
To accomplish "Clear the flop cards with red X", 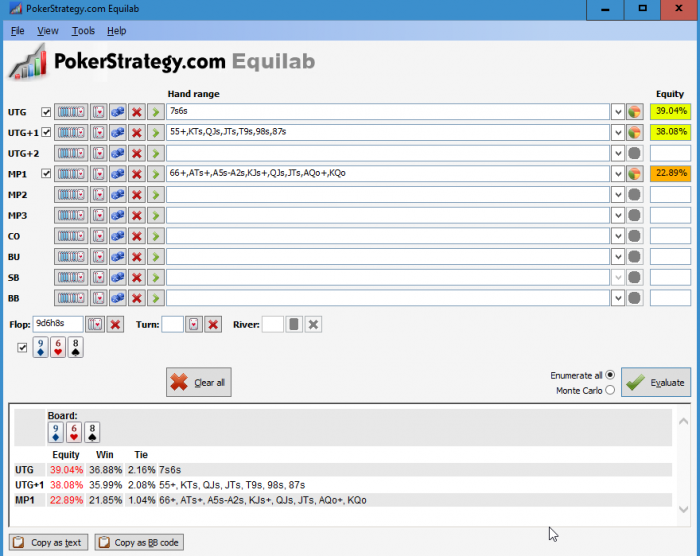I will 116,324.
